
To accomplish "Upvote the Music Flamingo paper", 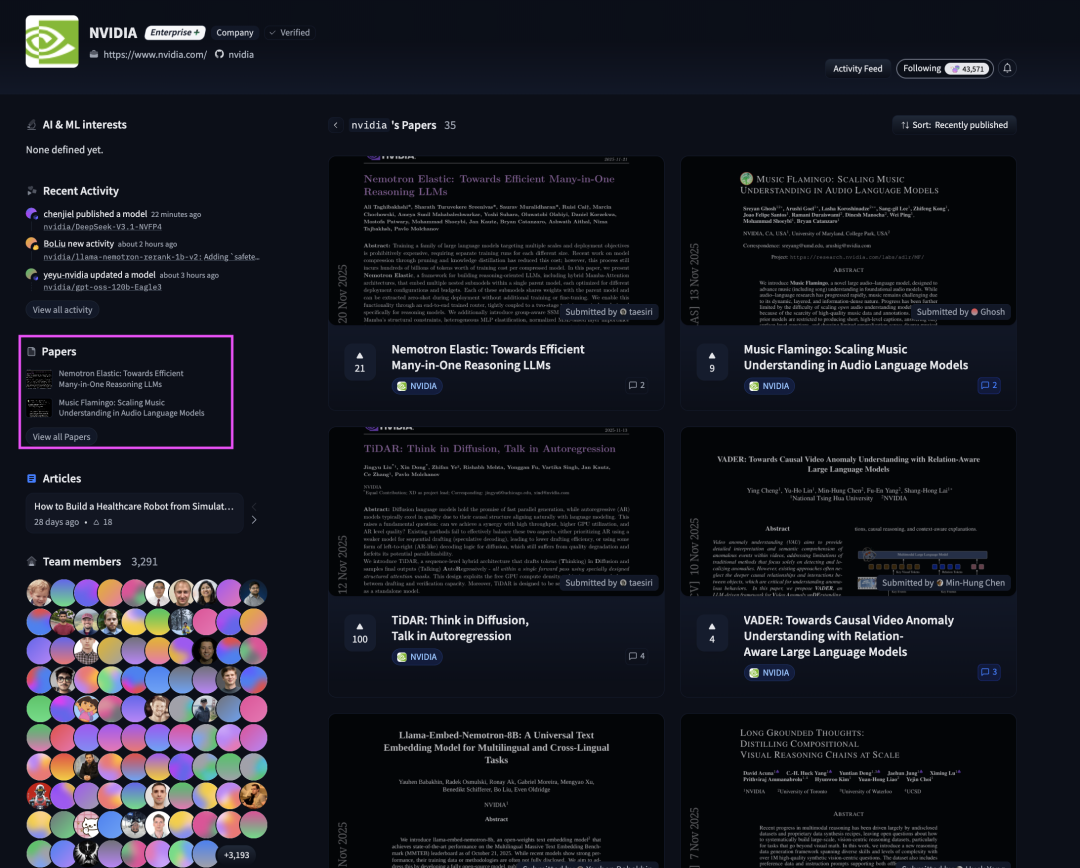I will 711,361.
